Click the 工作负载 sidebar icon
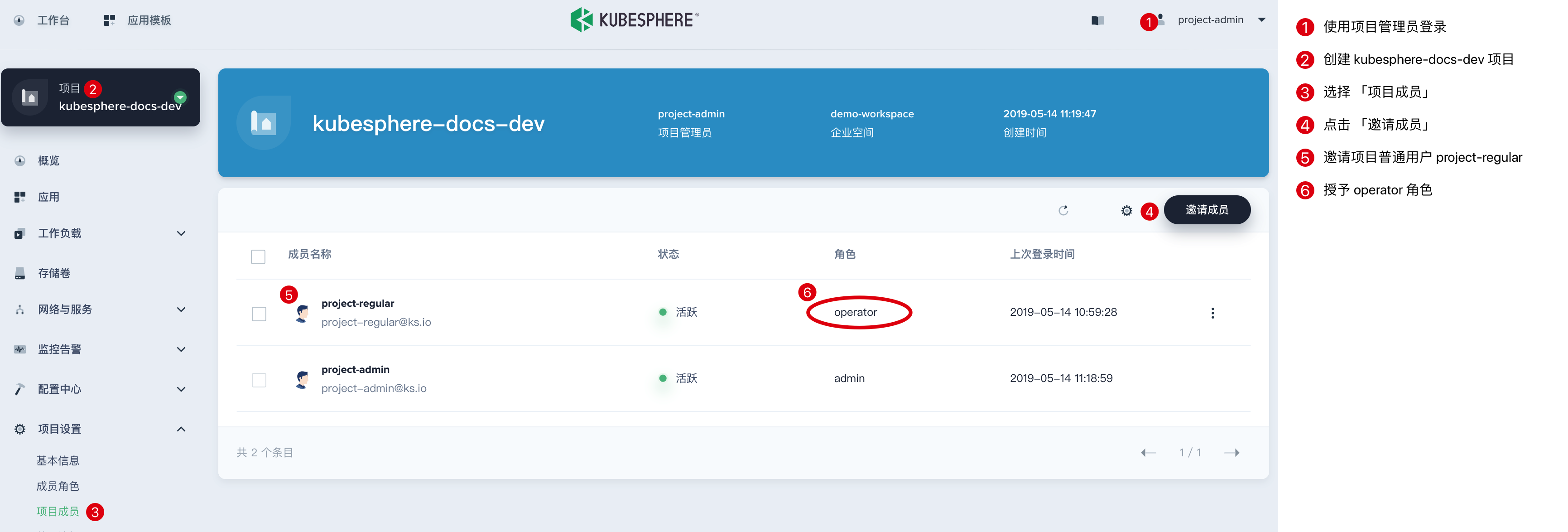The width and height of the screenshot is (1568, 532). pos(20,233)
